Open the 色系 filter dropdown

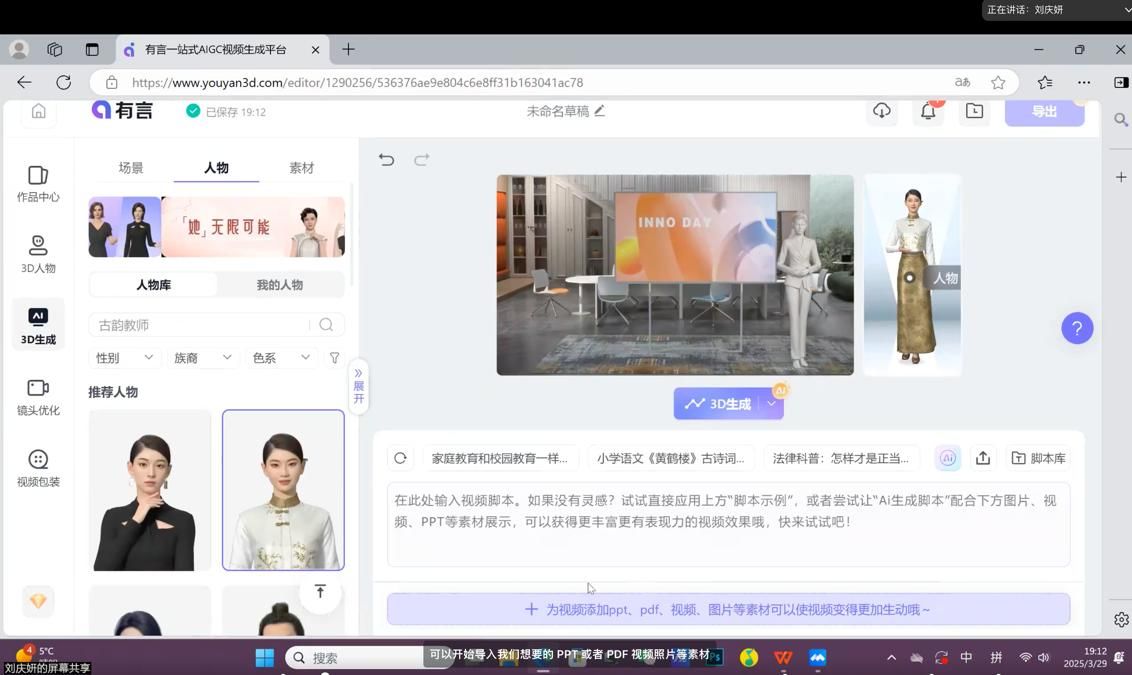tap(280, 358)
